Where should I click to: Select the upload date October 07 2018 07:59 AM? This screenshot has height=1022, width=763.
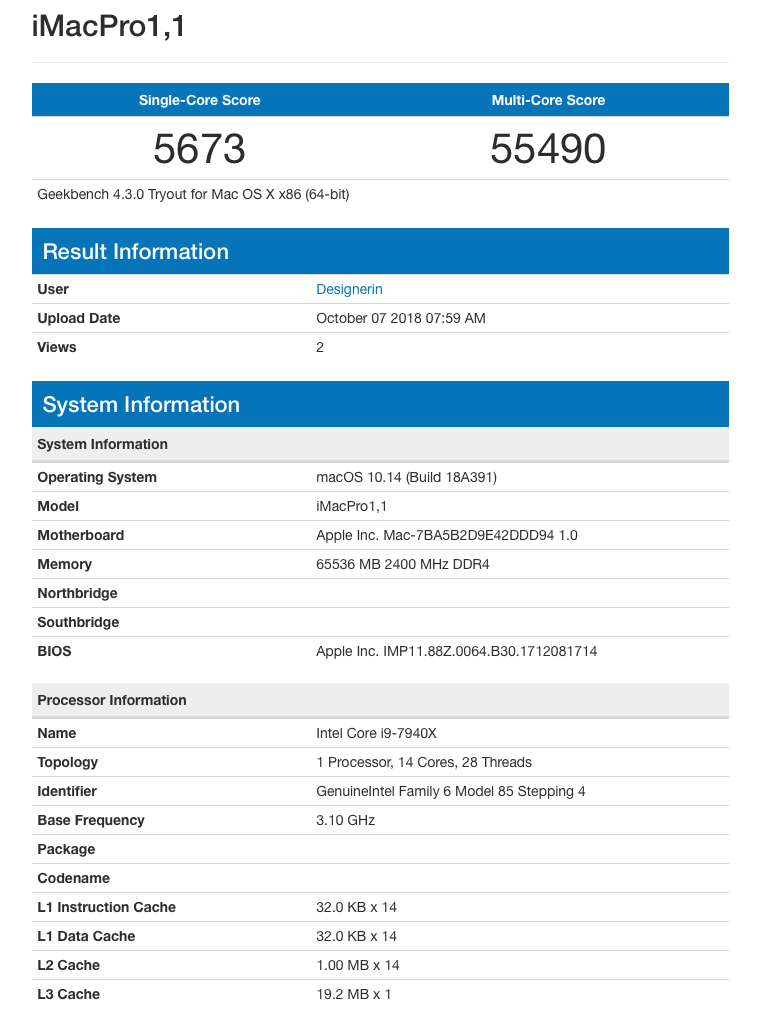401,319
